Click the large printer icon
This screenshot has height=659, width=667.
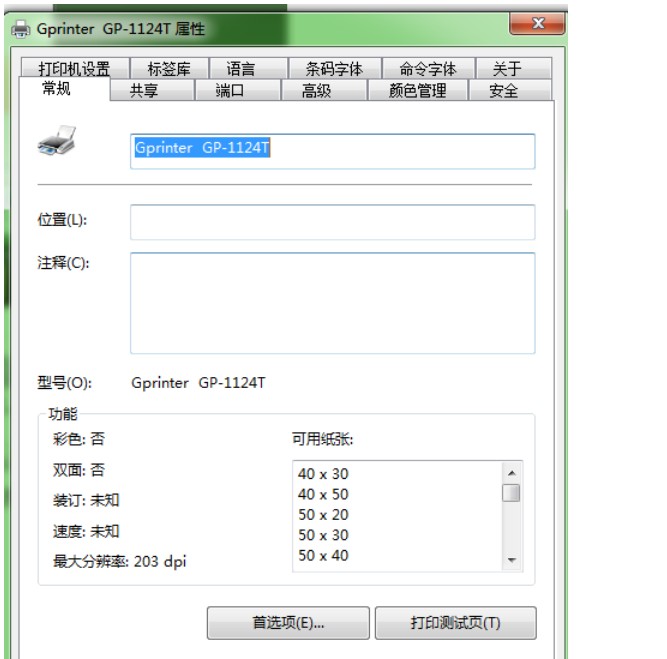pyautogui.click(x=57, y=141)
